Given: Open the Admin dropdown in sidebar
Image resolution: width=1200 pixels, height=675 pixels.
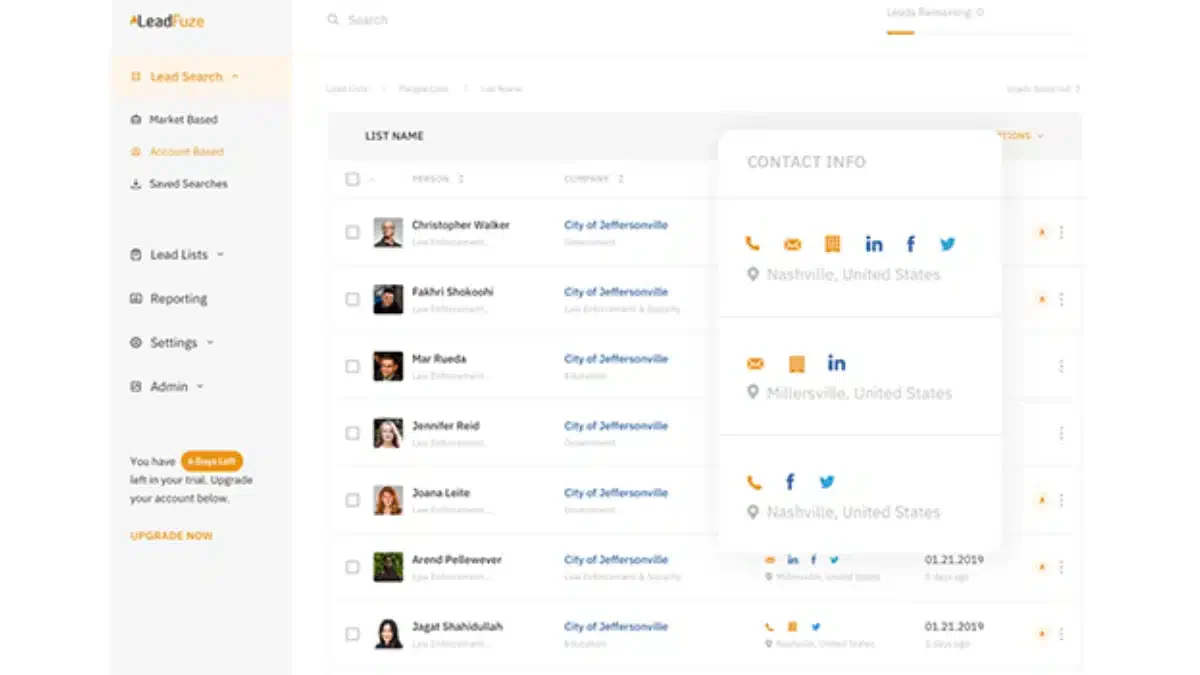Looking at the screenshot, I should click(x=167, y=387).
